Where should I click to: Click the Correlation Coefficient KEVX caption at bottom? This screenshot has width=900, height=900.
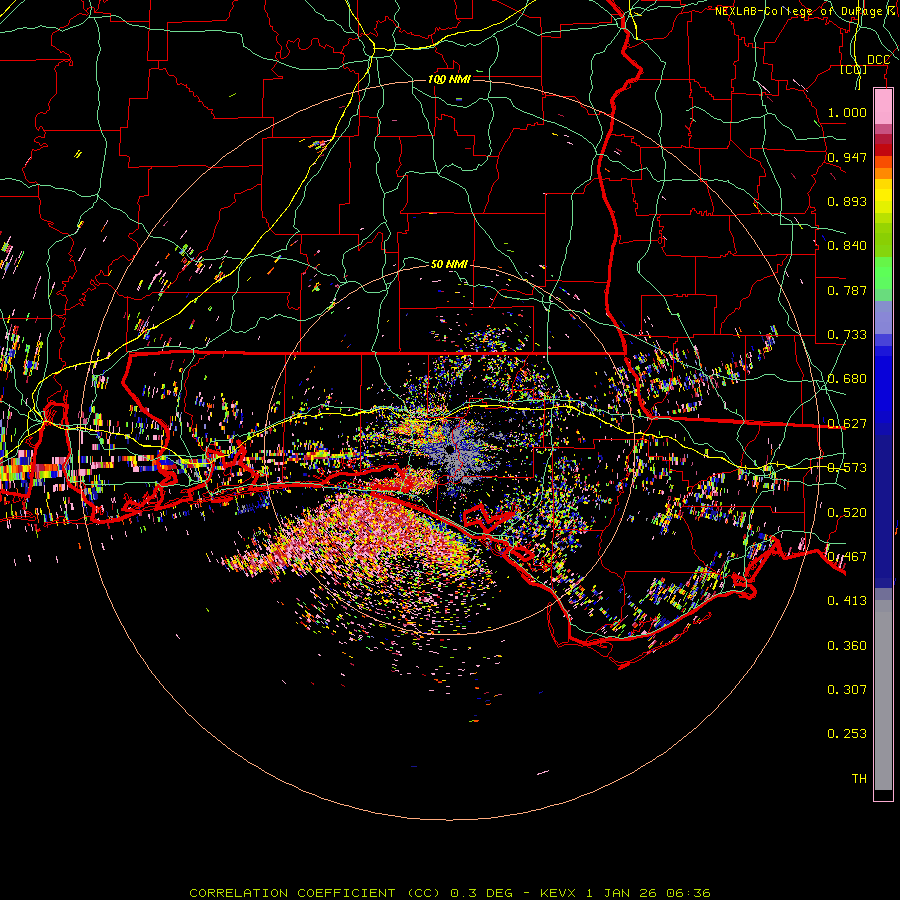point(450,893)
